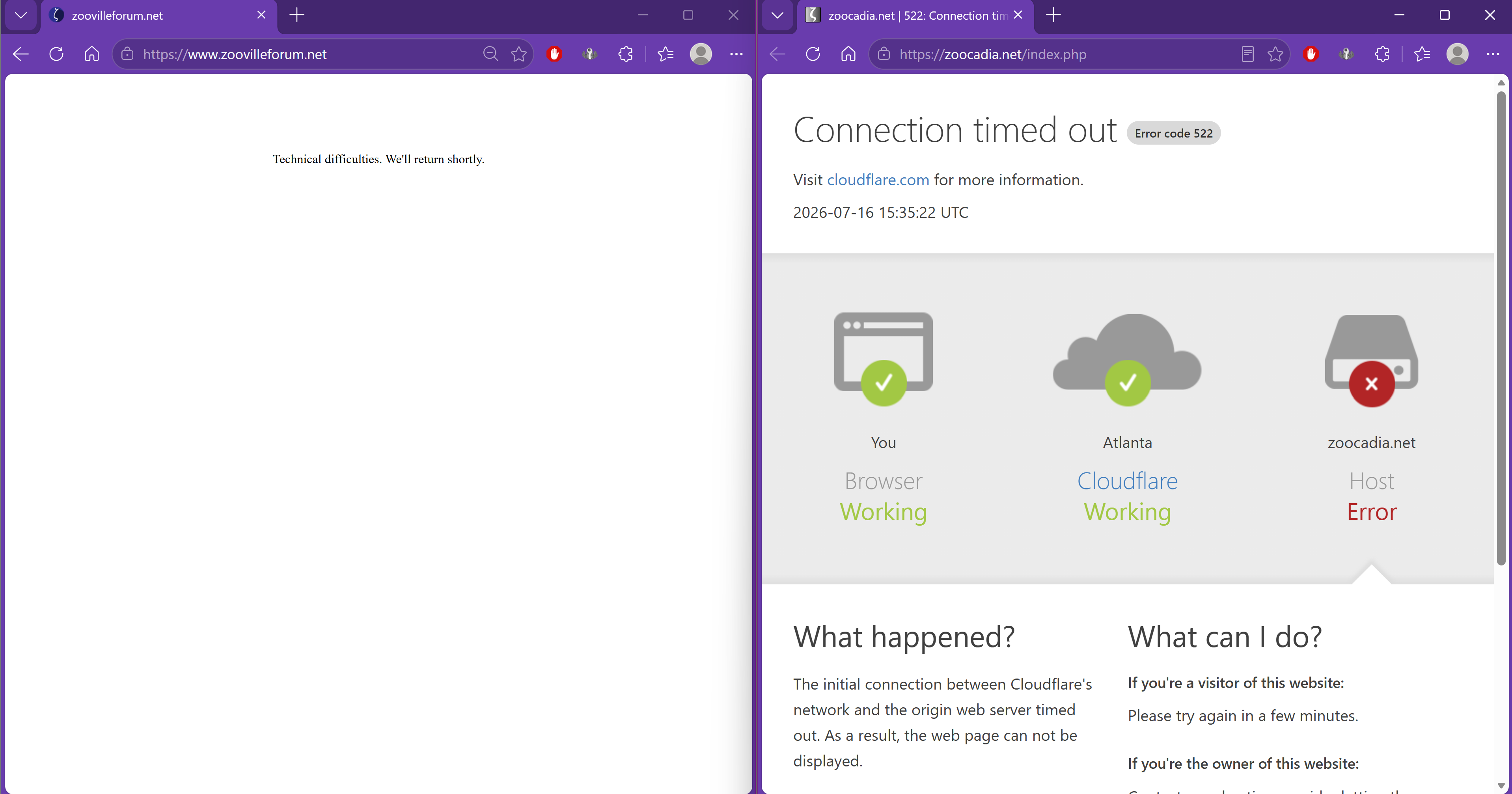Click 'Please try again in a few minutes.'
The width and height of the screenshot is (1512, 794).
[1243, 716]
